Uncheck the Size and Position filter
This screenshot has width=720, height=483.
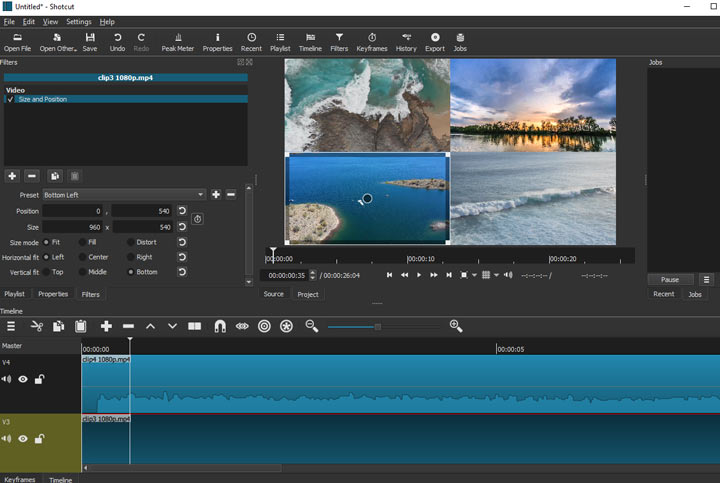click(x=11, y=100)
